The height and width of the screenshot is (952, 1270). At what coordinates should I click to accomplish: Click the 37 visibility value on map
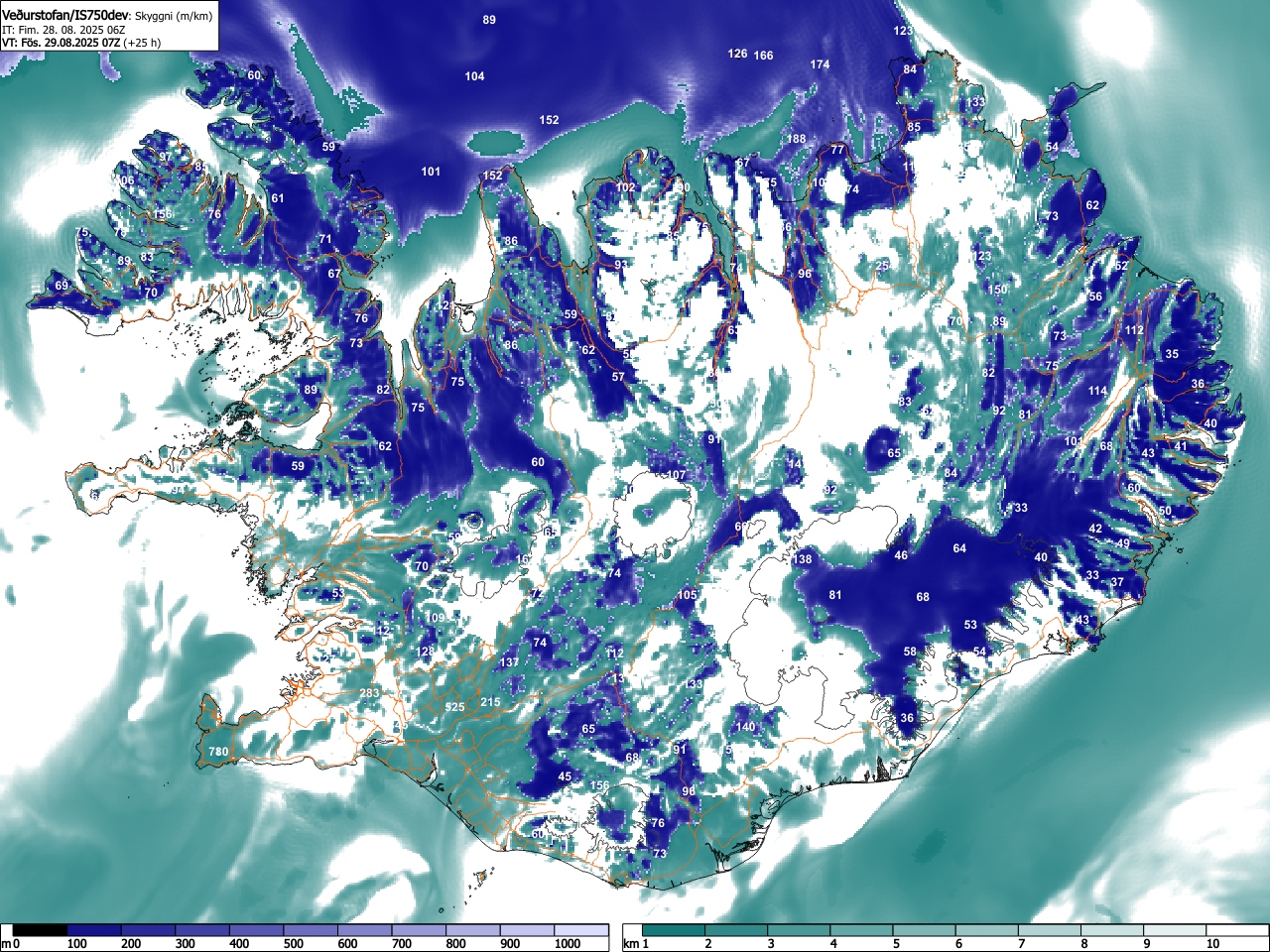point(1117,582)
